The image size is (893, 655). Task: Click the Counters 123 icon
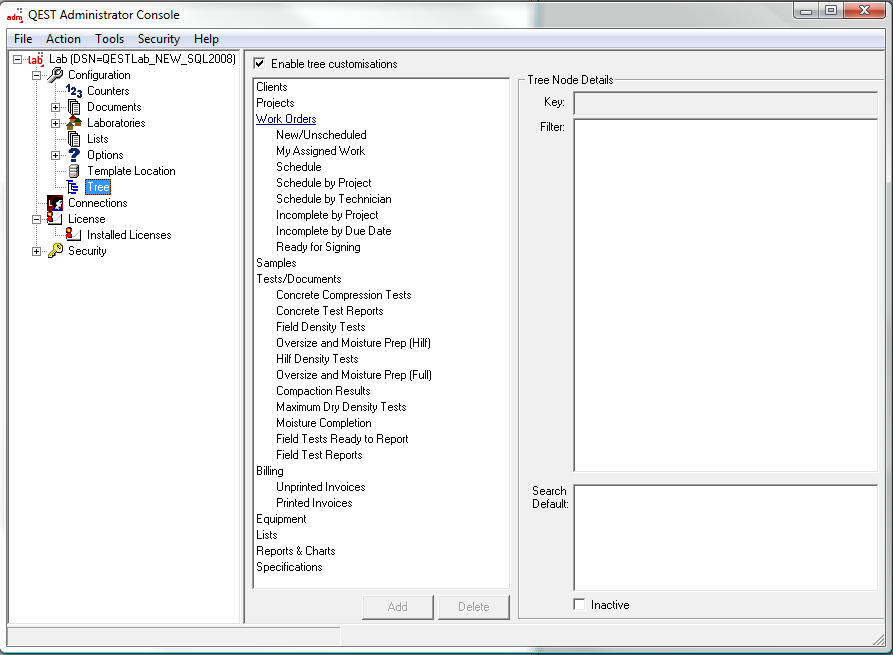74,91
